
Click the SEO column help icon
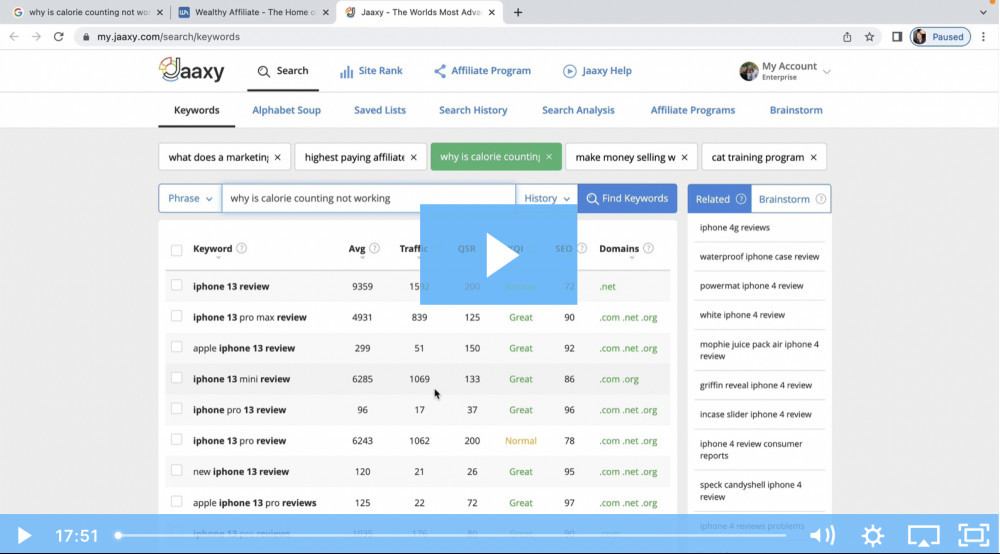click(582, 248)
